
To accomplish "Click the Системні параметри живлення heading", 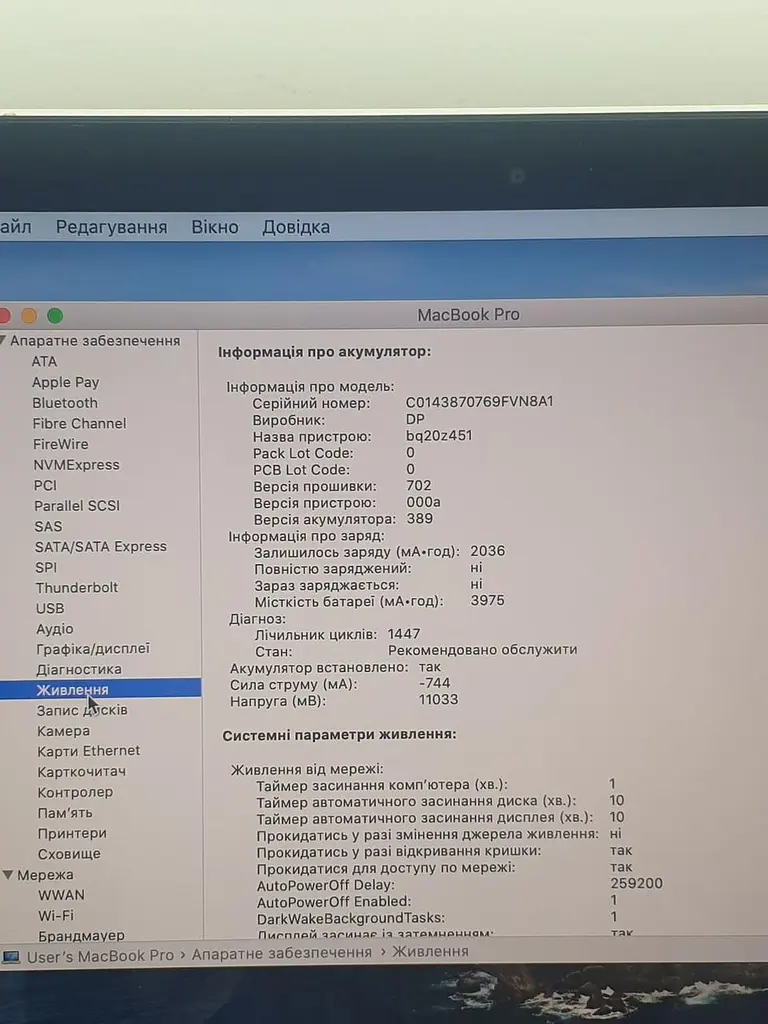I will point(339,735).
